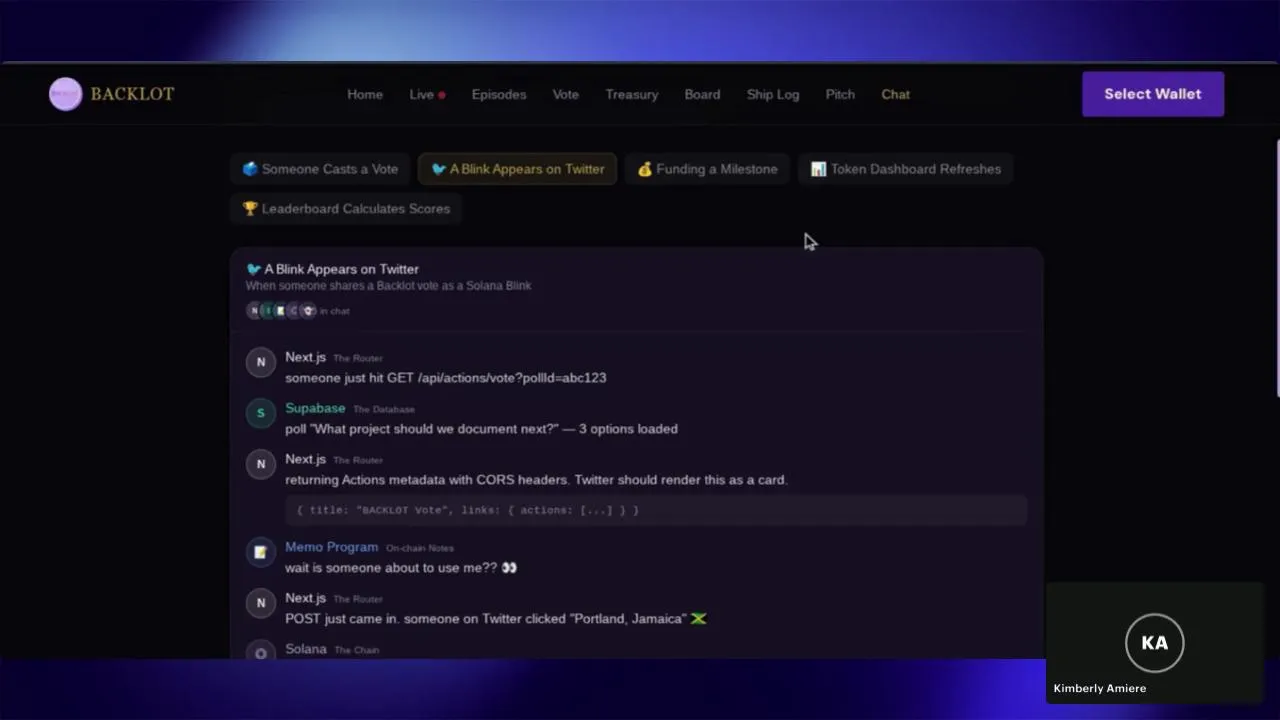Screen dimensions: 1280x720
Task: Click the Memo Program notepad avatar
Action: 261,552
